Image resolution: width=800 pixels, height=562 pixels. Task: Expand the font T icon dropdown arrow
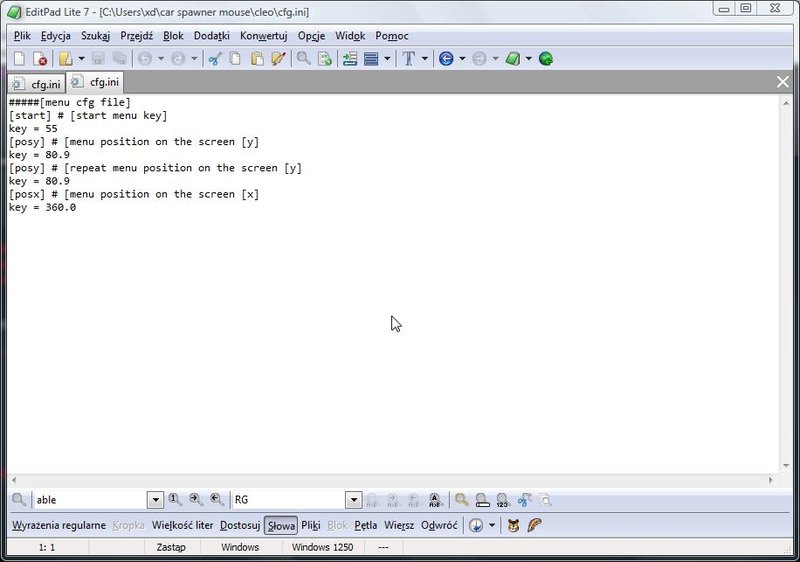click(424, 59)
